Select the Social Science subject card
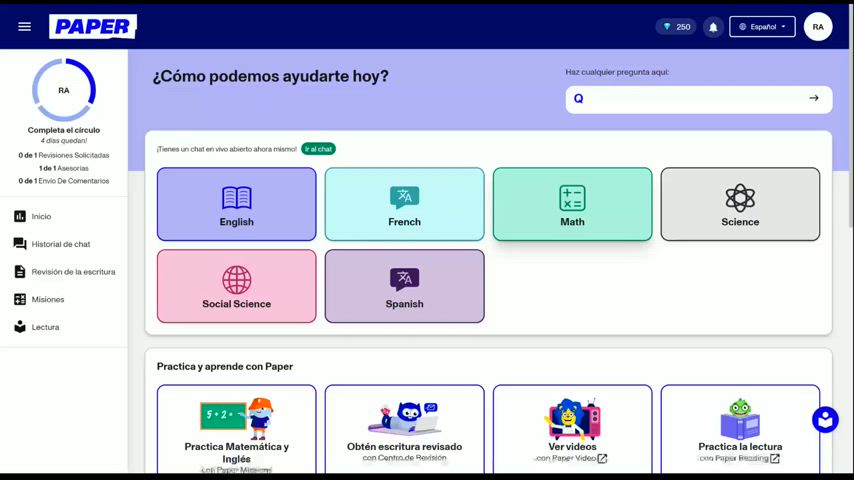This screenshot has width=854, height=480. click(236, 286)
